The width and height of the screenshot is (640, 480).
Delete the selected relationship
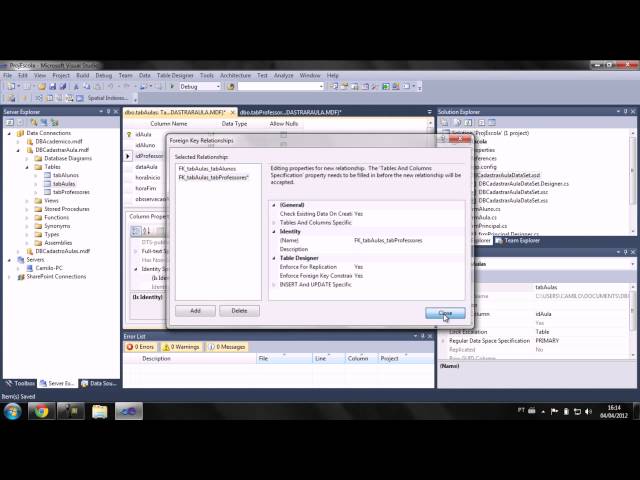[x=239, y=311]
